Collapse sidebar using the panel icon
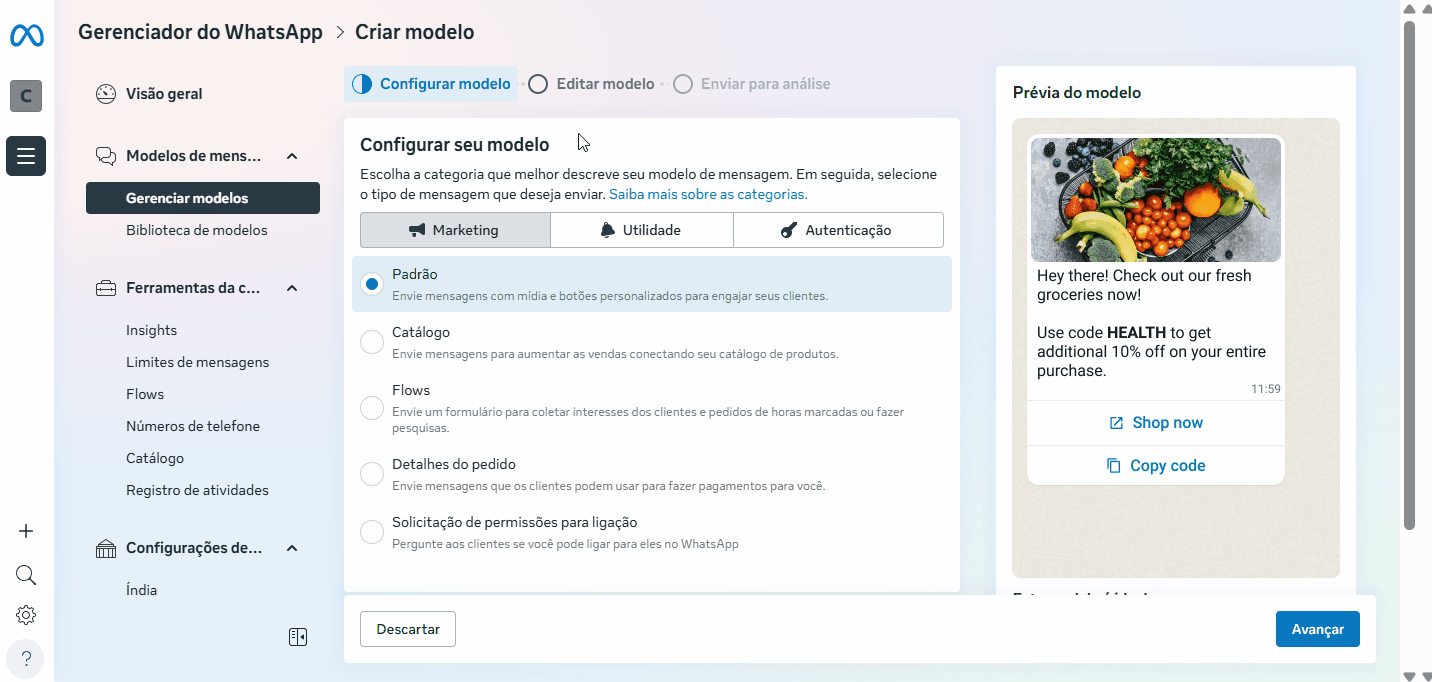Screen dimensions: 1432x682 [297, 637]
